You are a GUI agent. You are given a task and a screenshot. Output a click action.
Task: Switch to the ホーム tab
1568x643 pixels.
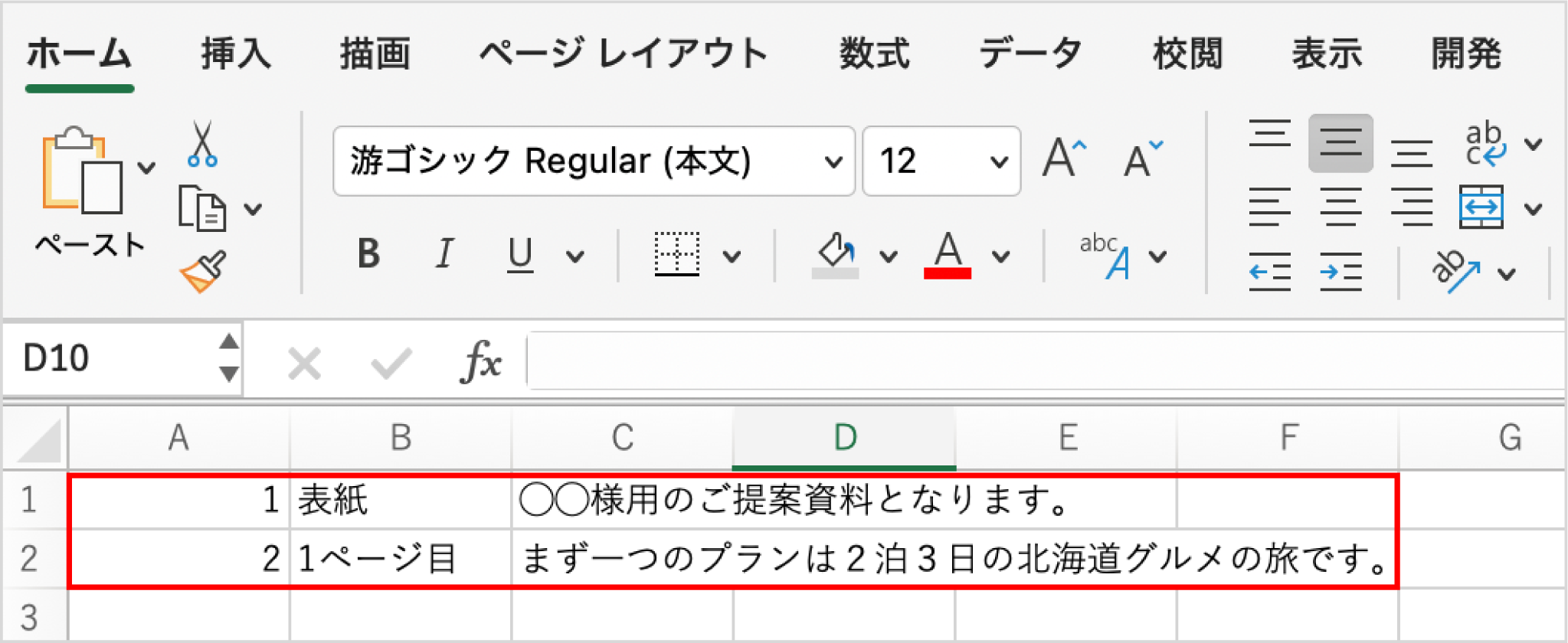pos(80,54)
